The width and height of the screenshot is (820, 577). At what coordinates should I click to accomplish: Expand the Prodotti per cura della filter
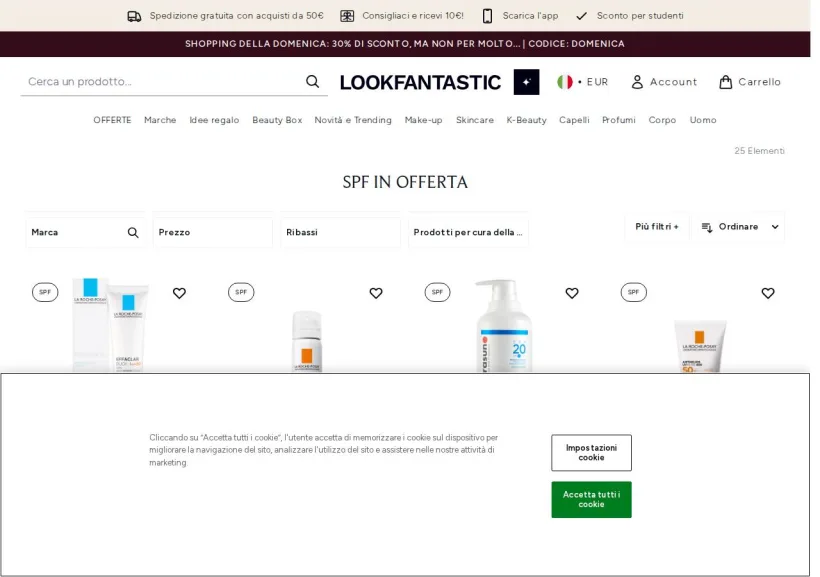pos(468,232)
